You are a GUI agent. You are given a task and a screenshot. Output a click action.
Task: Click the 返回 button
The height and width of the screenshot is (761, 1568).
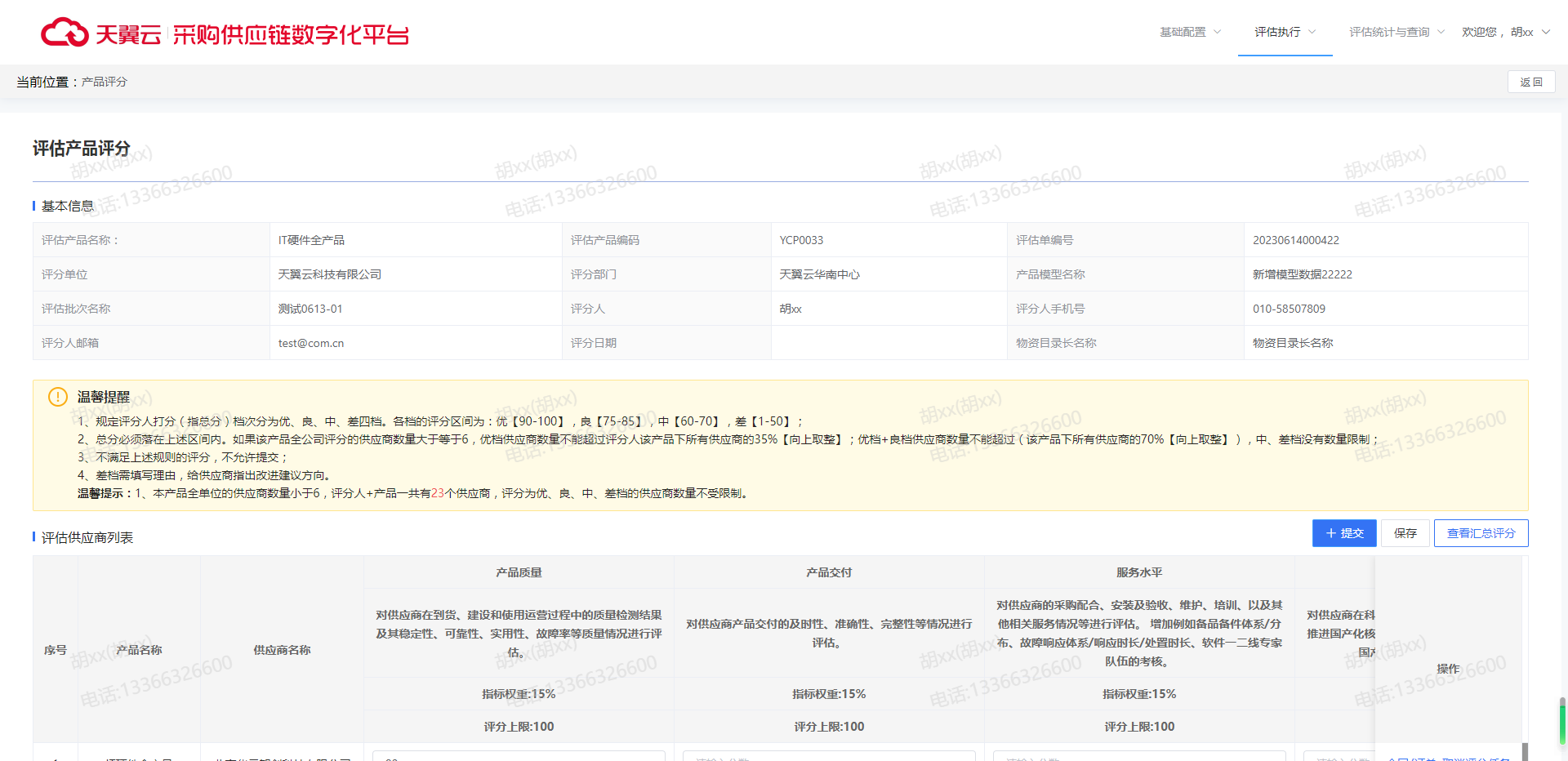[x=1531, y=82]
